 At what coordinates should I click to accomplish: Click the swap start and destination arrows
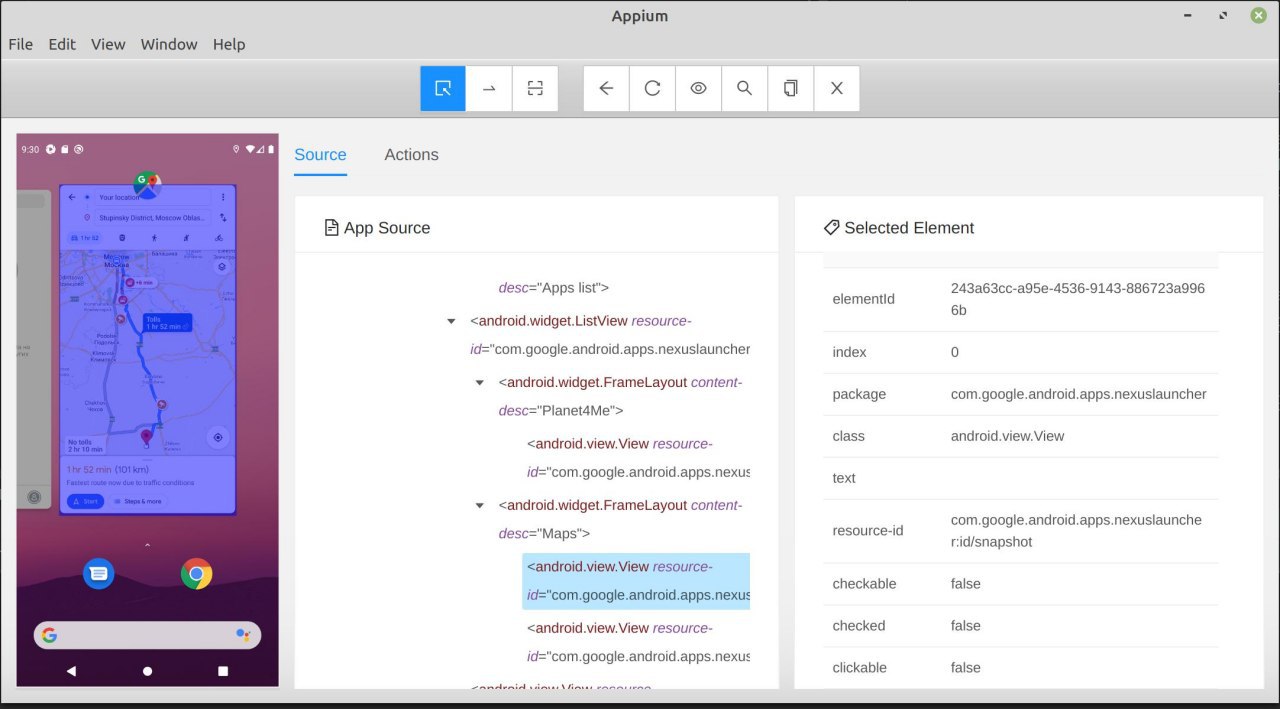coord(223,217)
